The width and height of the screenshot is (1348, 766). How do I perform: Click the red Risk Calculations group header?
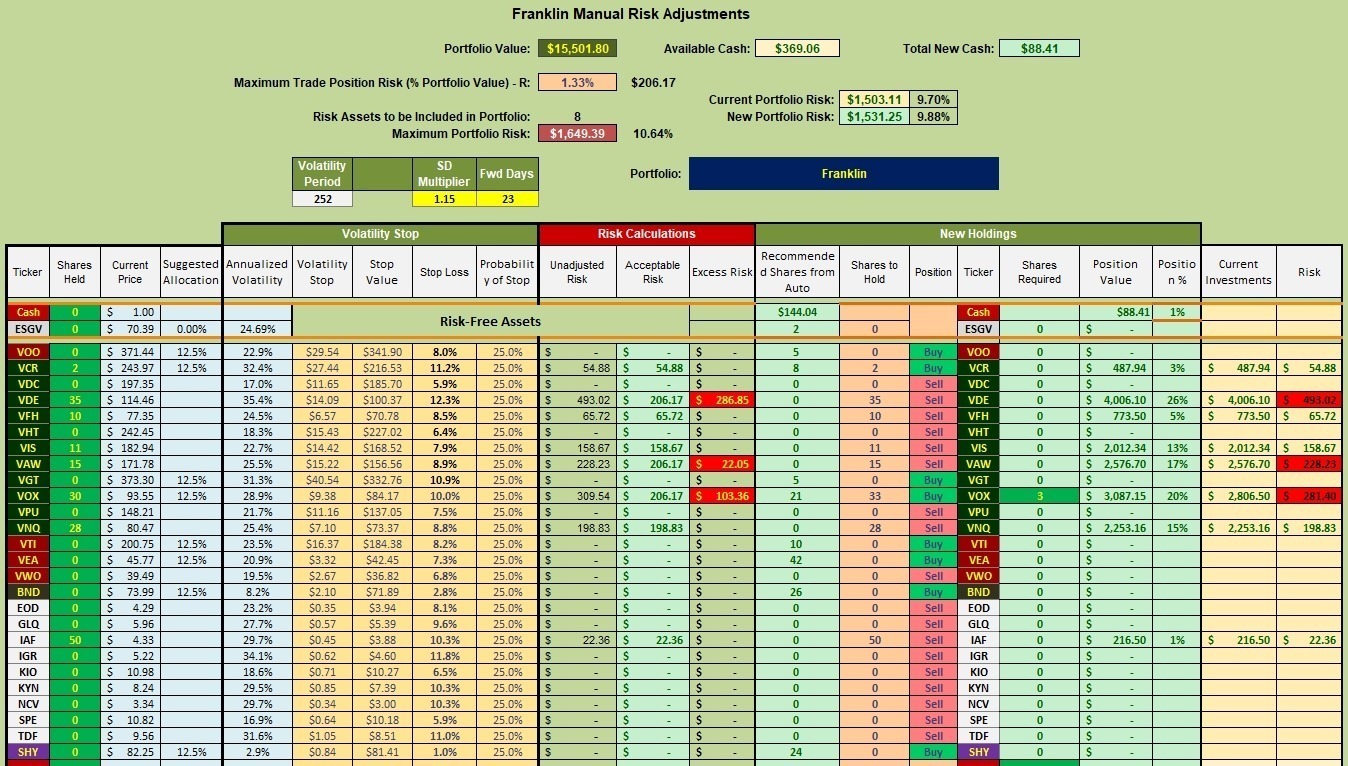pyautogui.click(x=647, y=234)
